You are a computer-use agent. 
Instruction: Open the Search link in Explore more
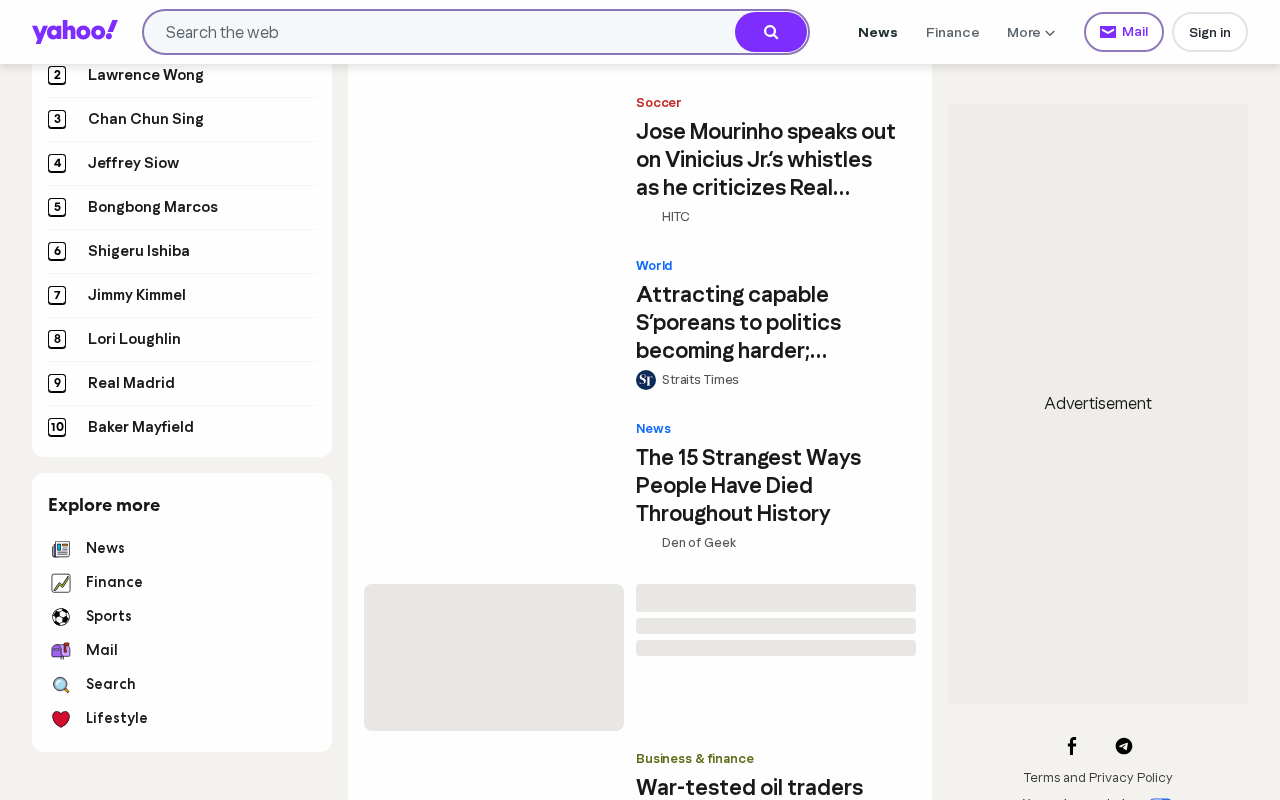click(111, 684)
